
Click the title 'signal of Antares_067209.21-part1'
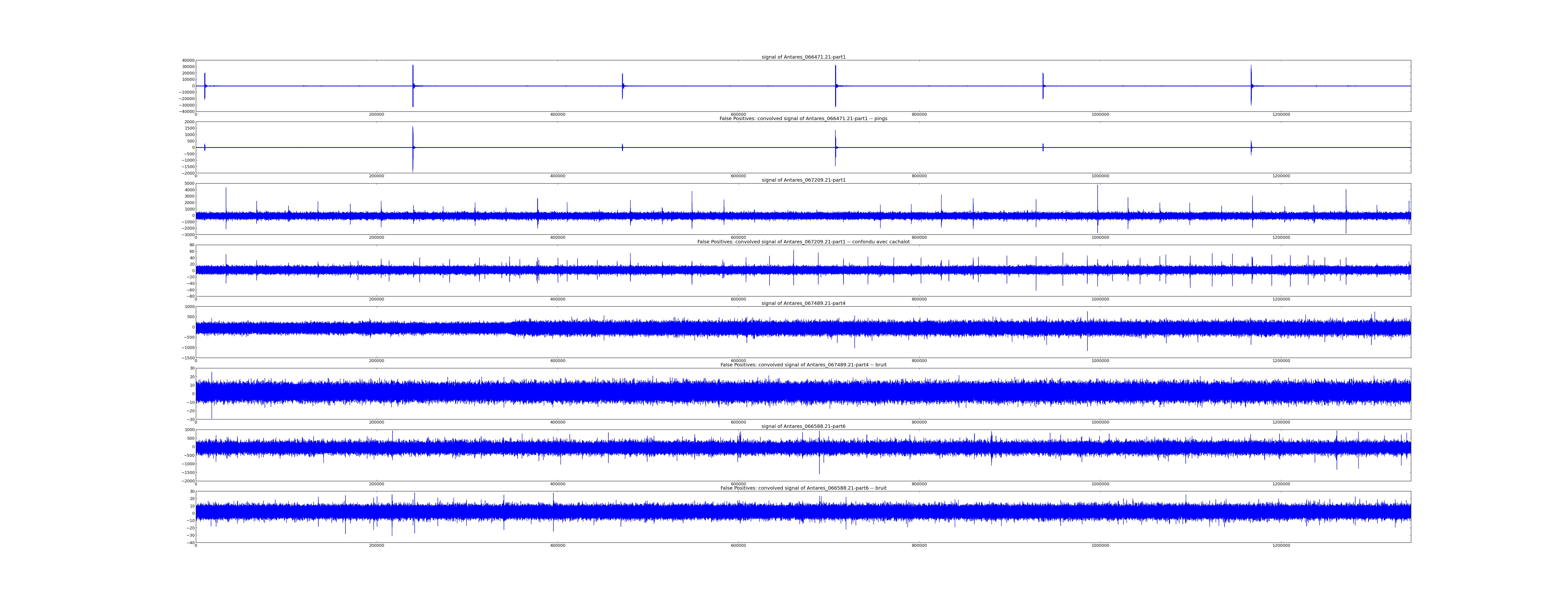pos(804,180)
